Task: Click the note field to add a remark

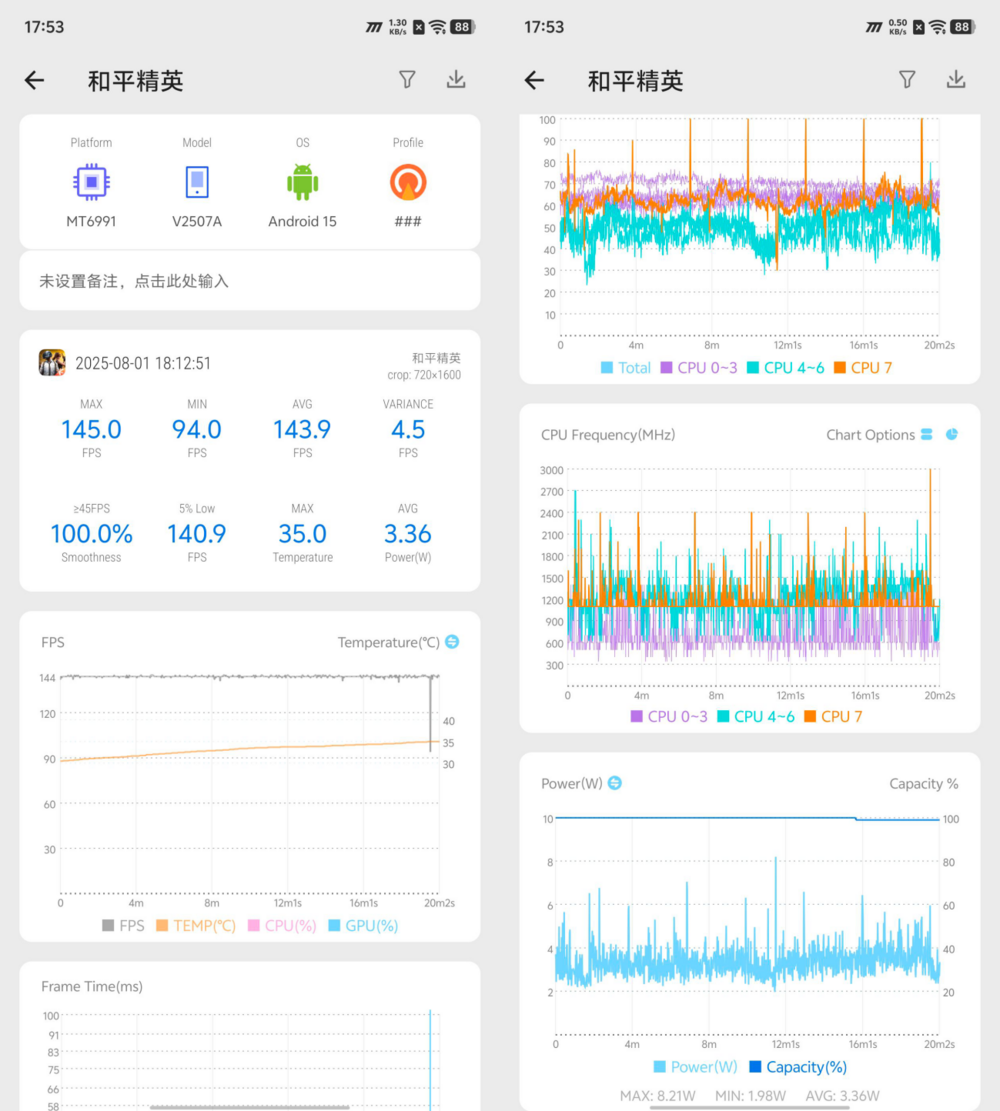Action: coord(249,281)
